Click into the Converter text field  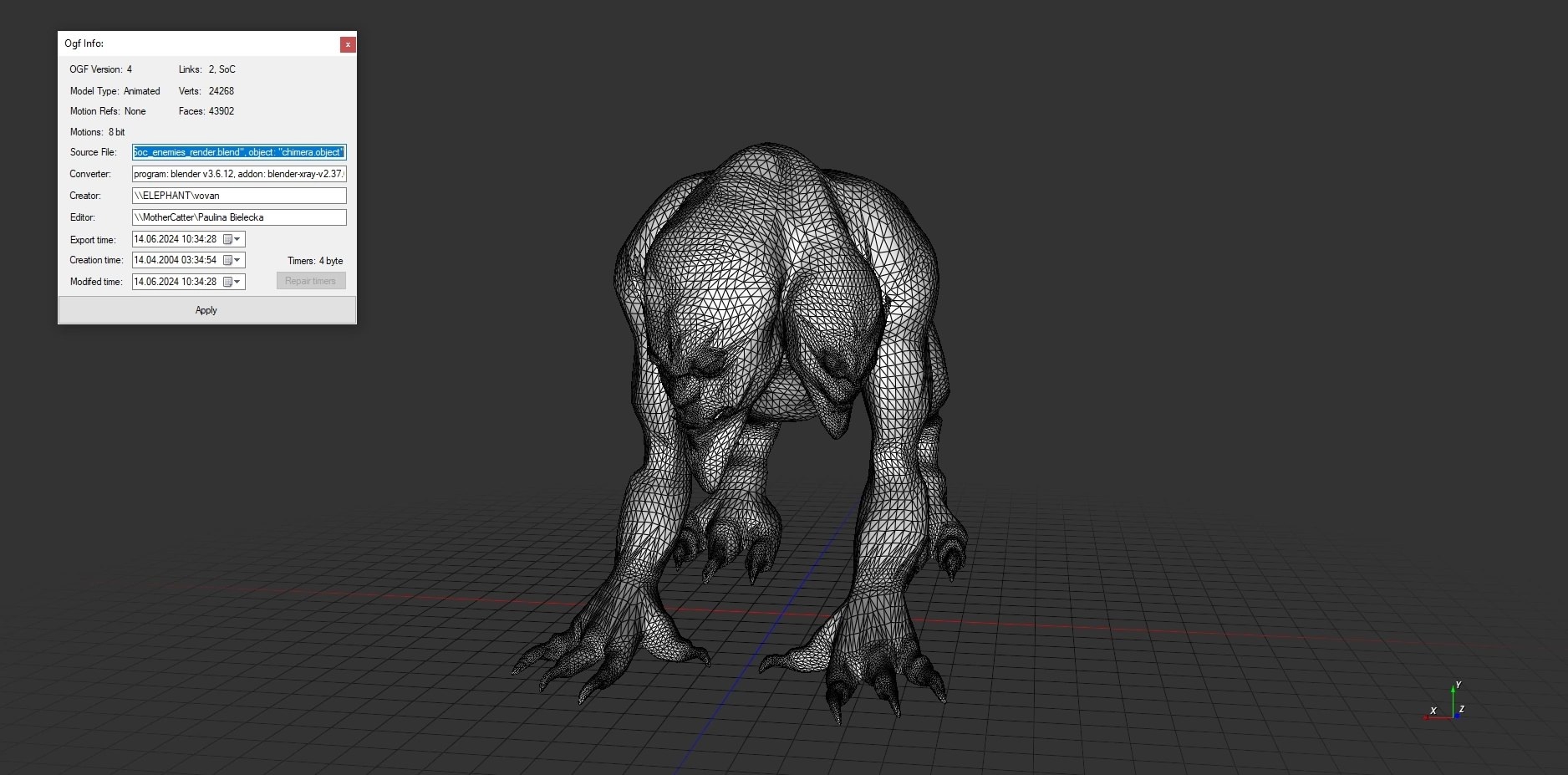click(x=239, y=174)
